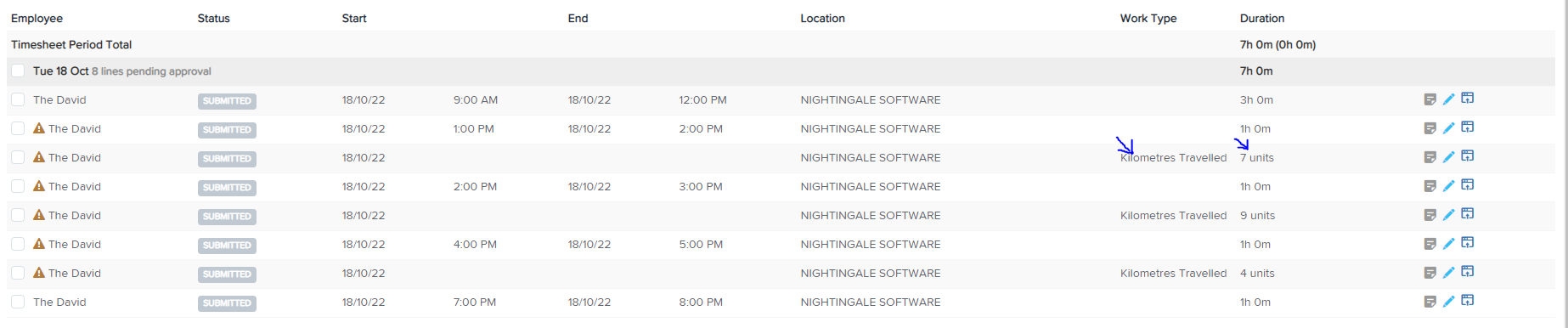Click the pencil icon on the 7 units row
This screenshot has width=1568, height=328.
click(1449, 158)
